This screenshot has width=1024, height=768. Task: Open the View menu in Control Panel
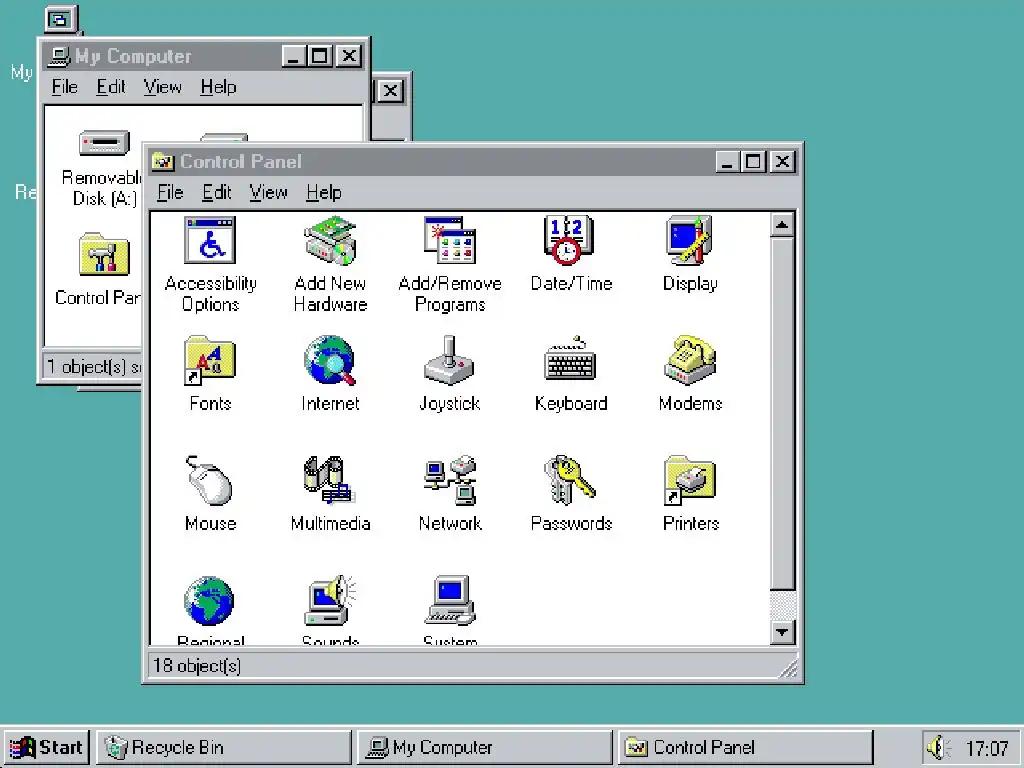pyautogui.click(x=268, y=193)
